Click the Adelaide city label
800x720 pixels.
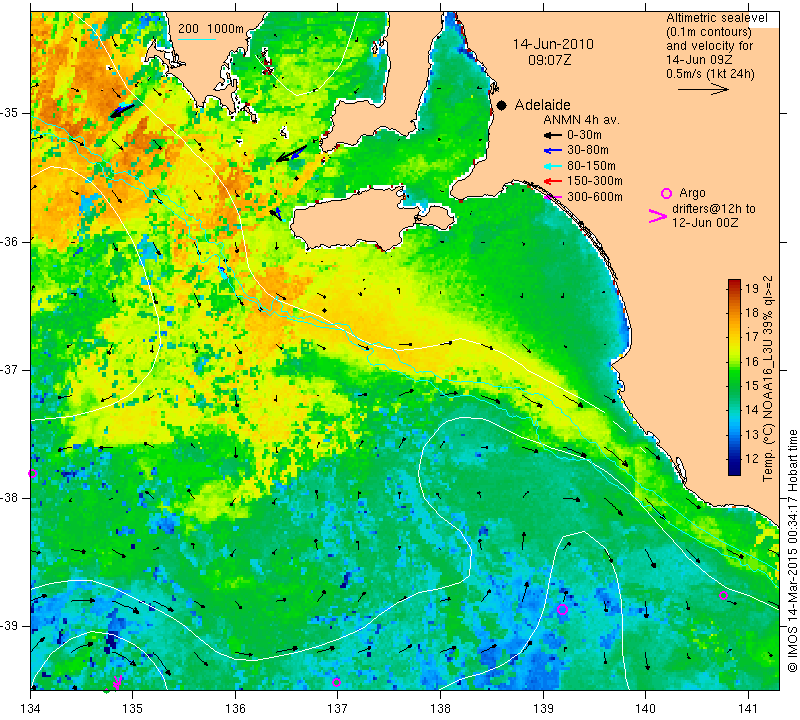click(542, 105)
